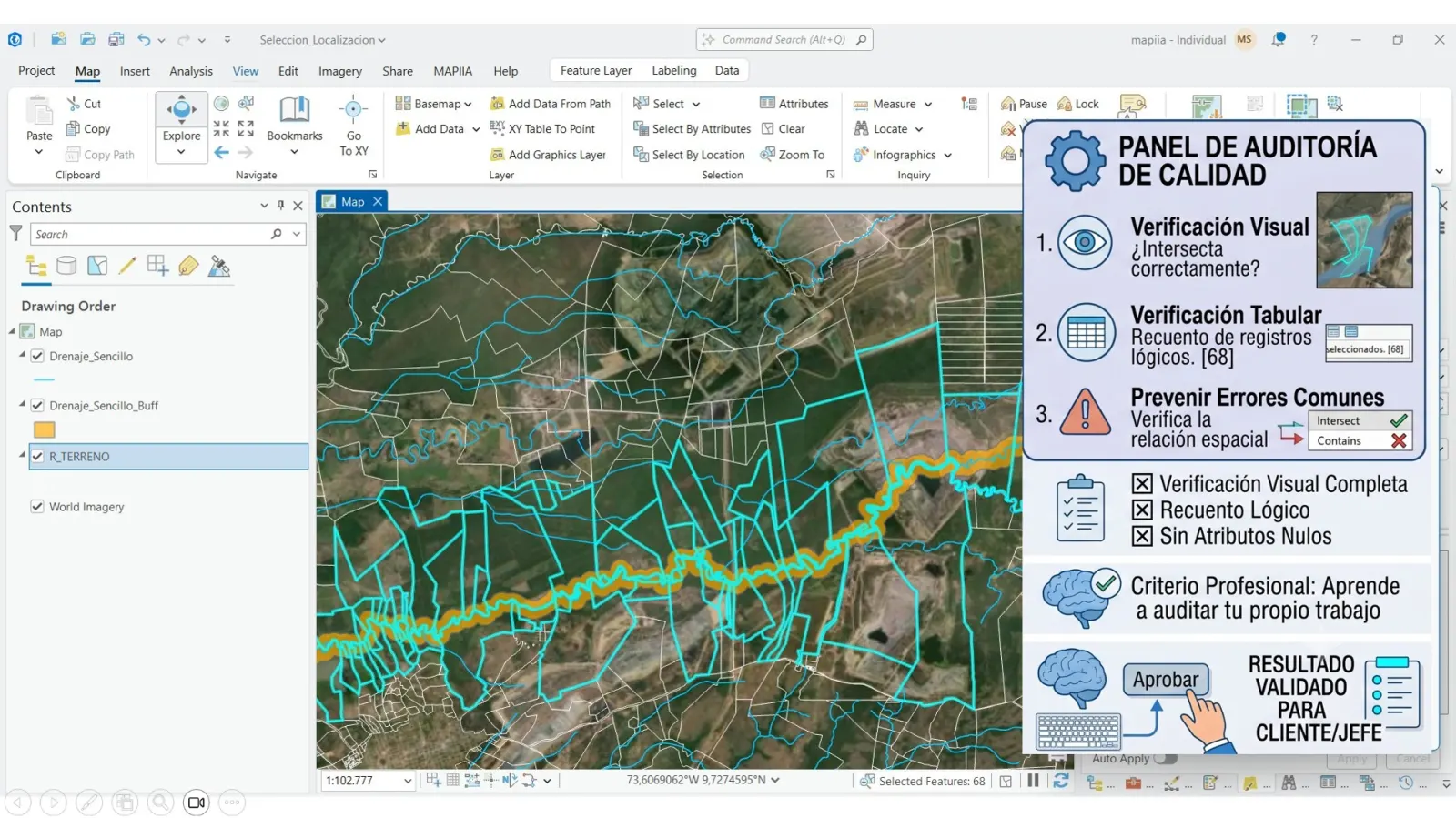Open the Feature Layer contextual tab
Viewport: 1456px width, 818px height.
596,70
